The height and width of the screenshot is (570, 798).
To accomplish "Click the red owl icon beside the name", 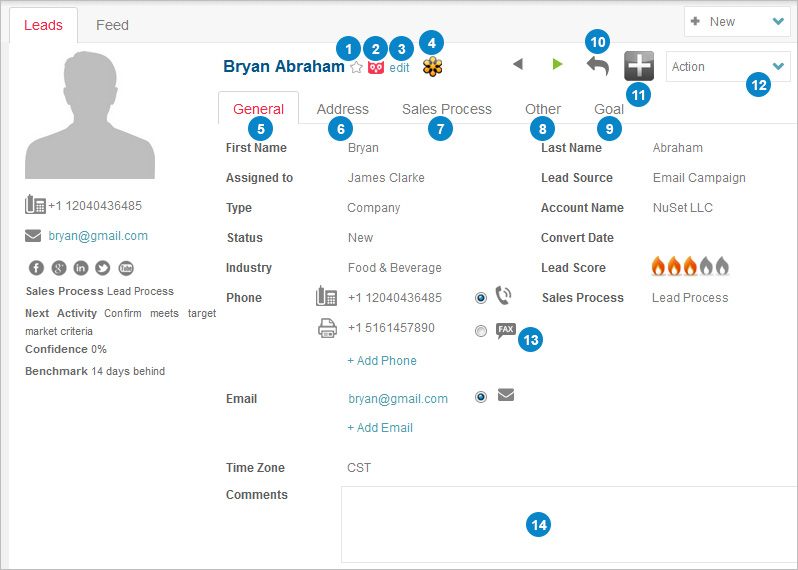I will click(376, 68).
